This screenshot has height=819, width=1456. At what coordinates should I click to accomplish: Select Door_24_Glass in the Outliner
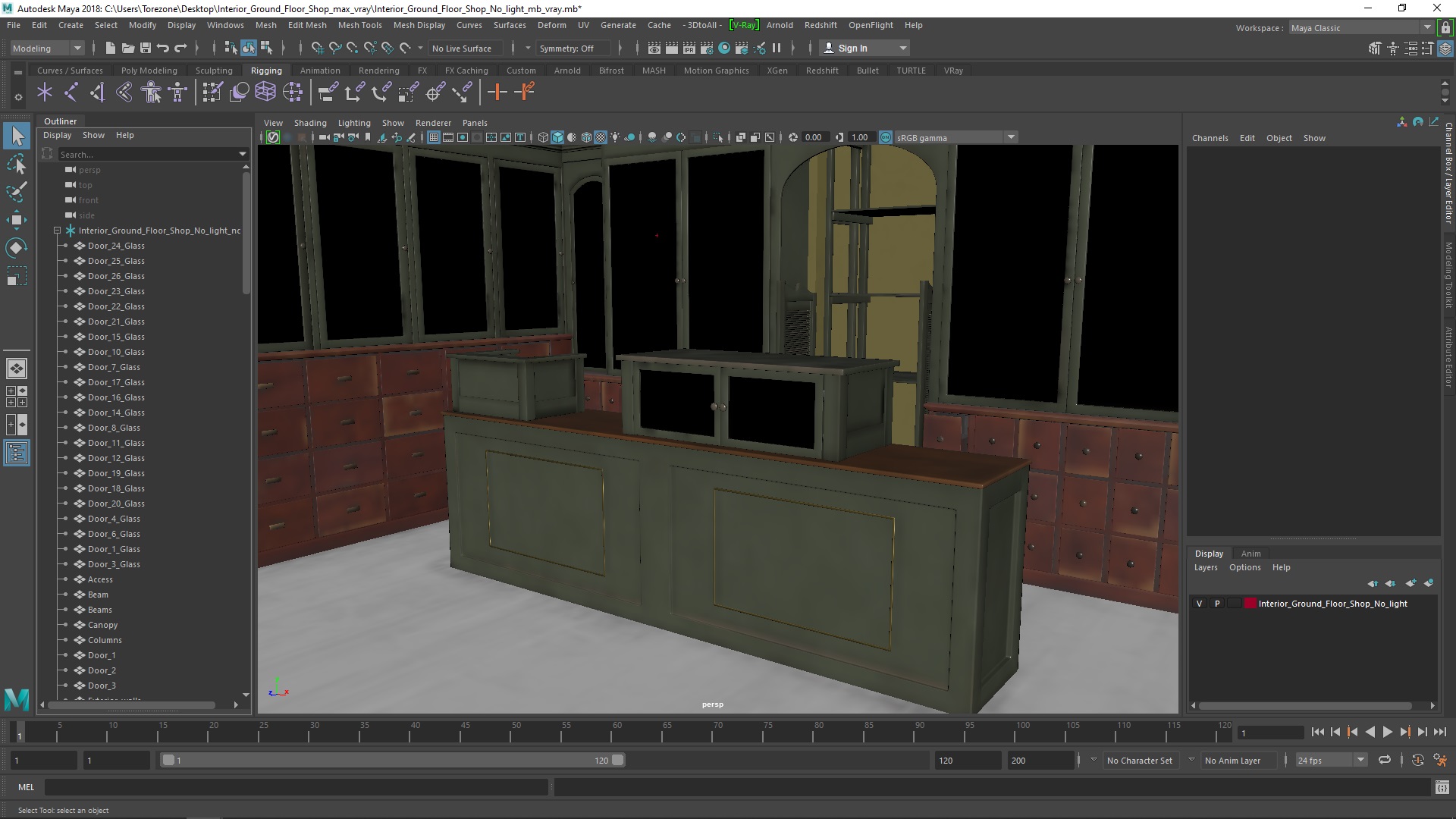pyautogui.click(x=115, y=246)
